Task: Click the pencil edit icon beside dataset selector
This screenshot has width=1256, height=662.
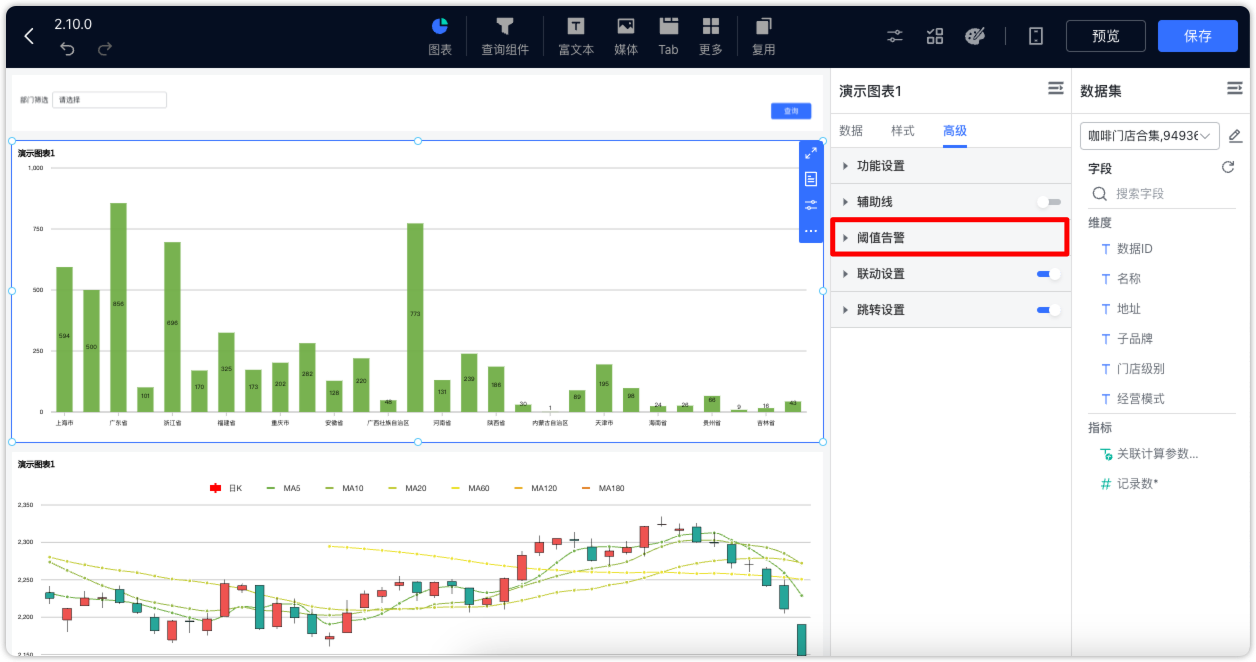Action: pyautogui.click(x=1235, y=135)
